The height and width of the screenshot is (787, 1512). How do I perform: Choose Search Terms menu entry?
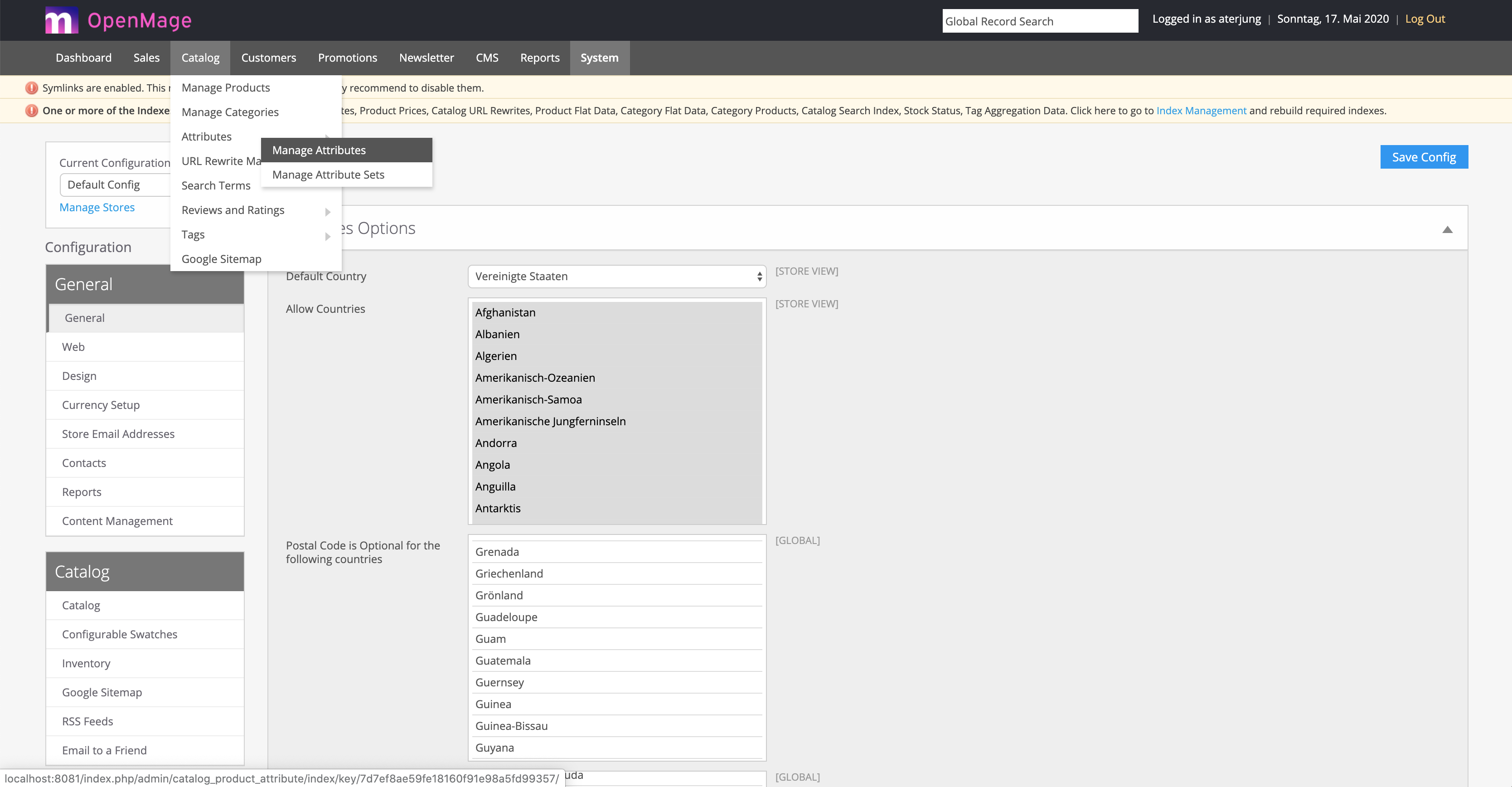pos(215,185)
